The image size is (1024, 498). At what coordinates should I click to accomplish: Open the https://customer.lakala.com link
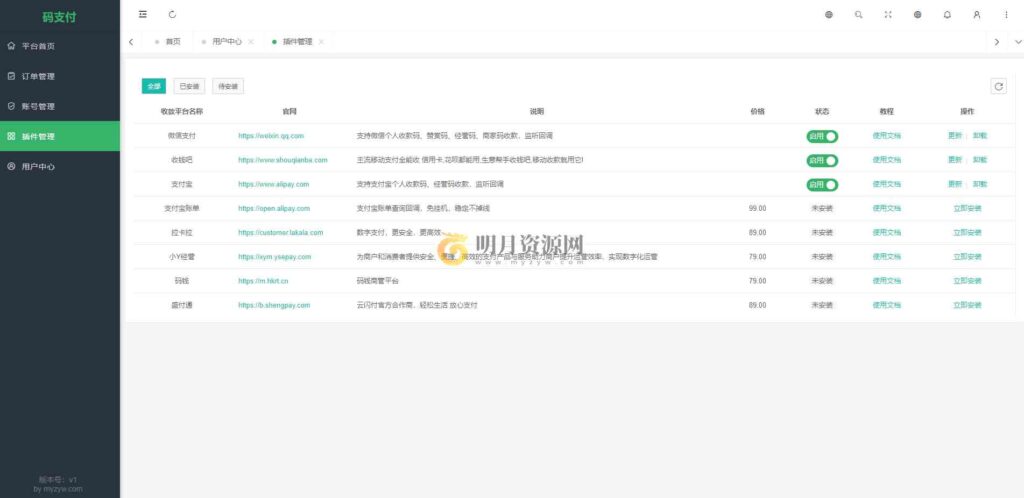280,232
